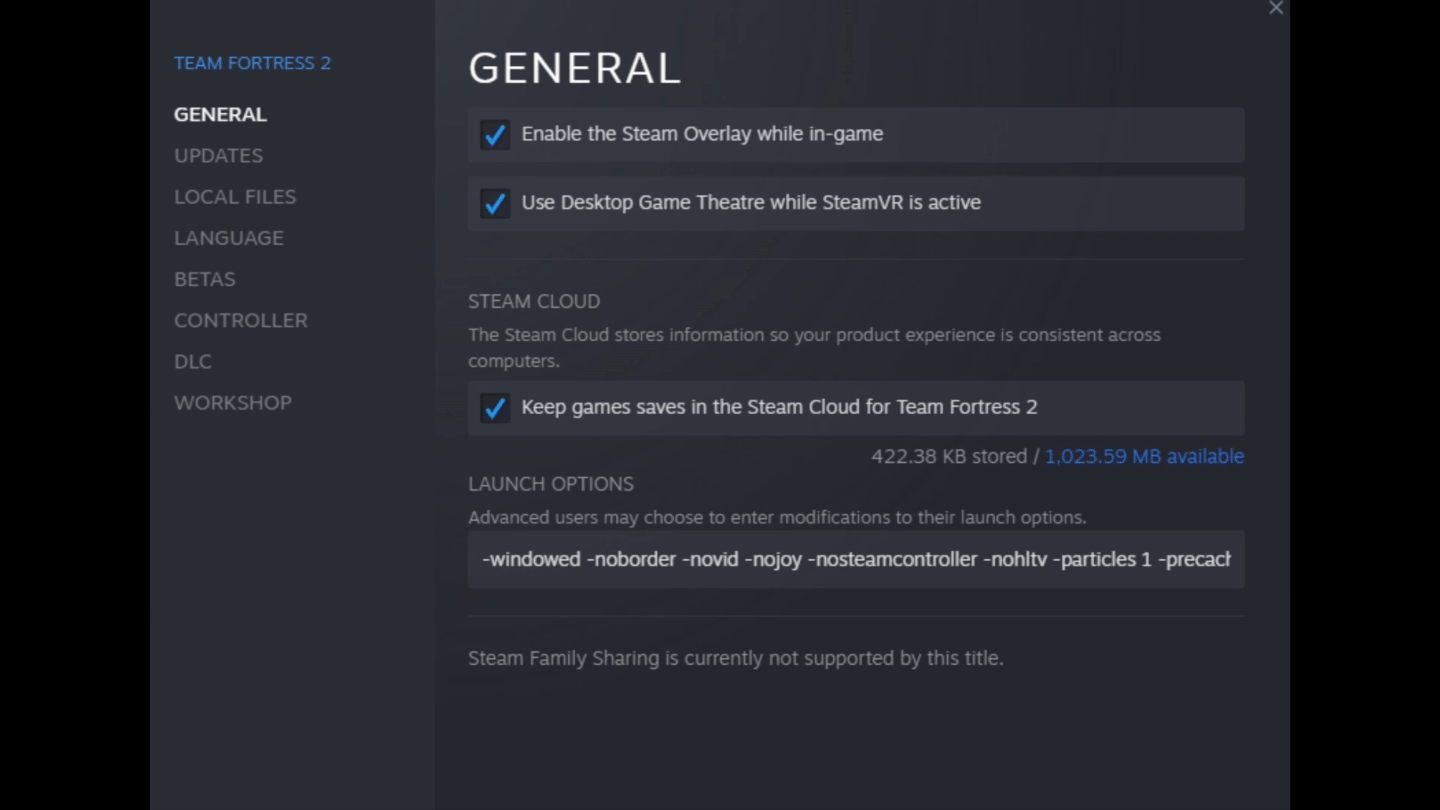Close the properties window with X

click(1275, 9)
